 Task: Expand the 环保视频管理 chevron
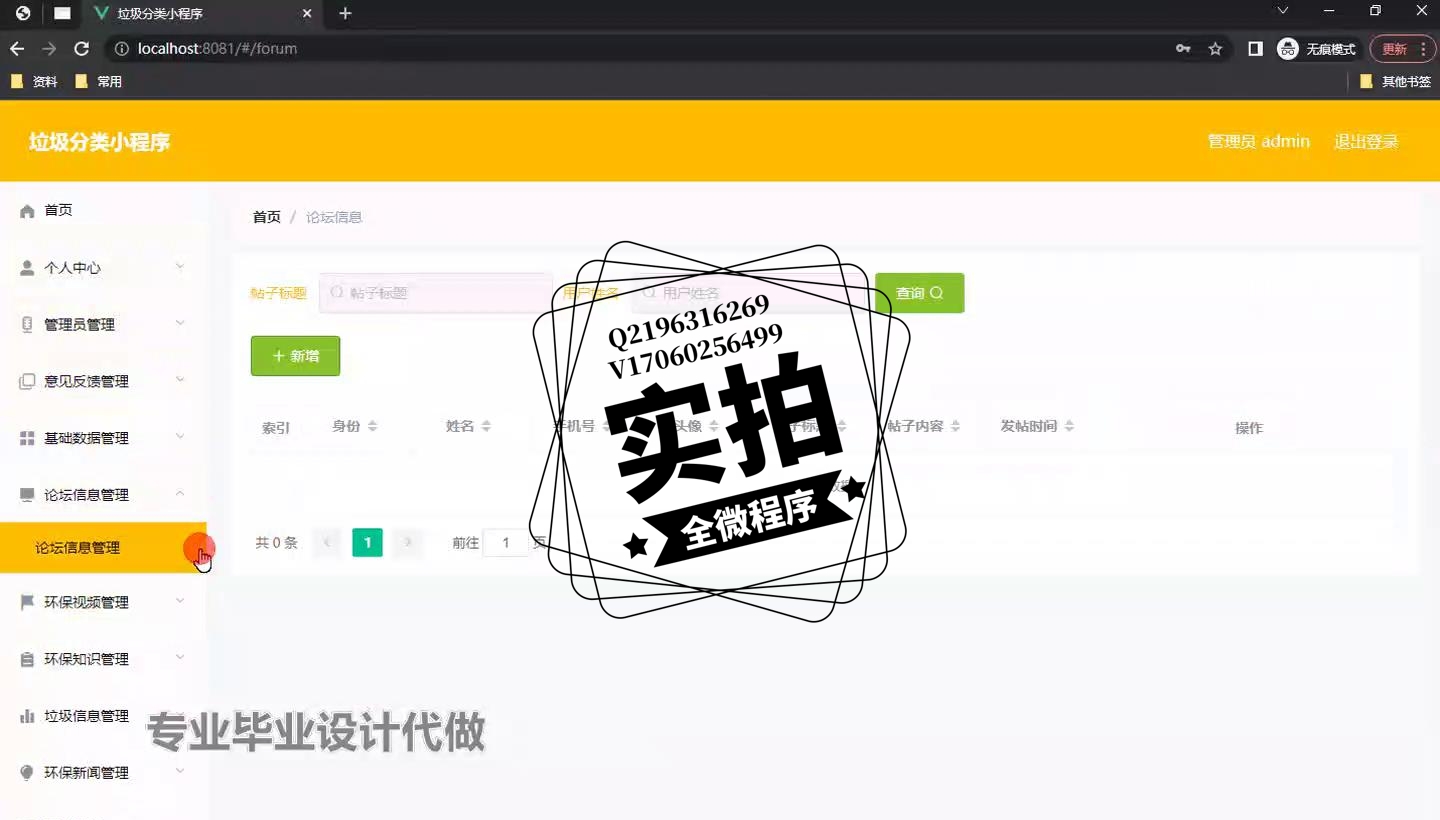[x=180, y=602]
